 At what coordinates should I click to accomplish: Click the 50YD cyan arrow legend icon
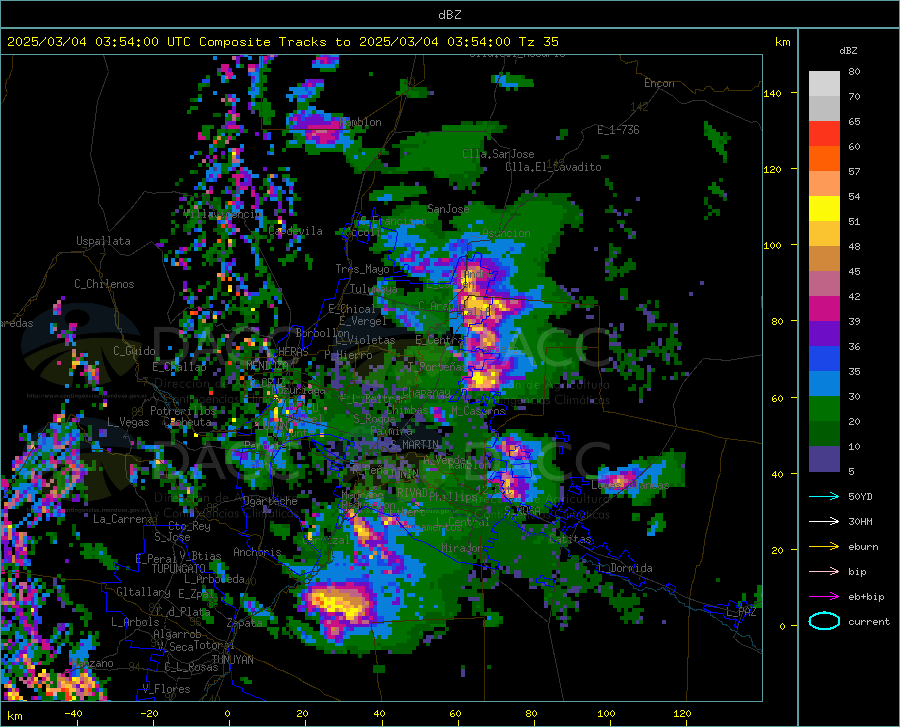(824, 496)
